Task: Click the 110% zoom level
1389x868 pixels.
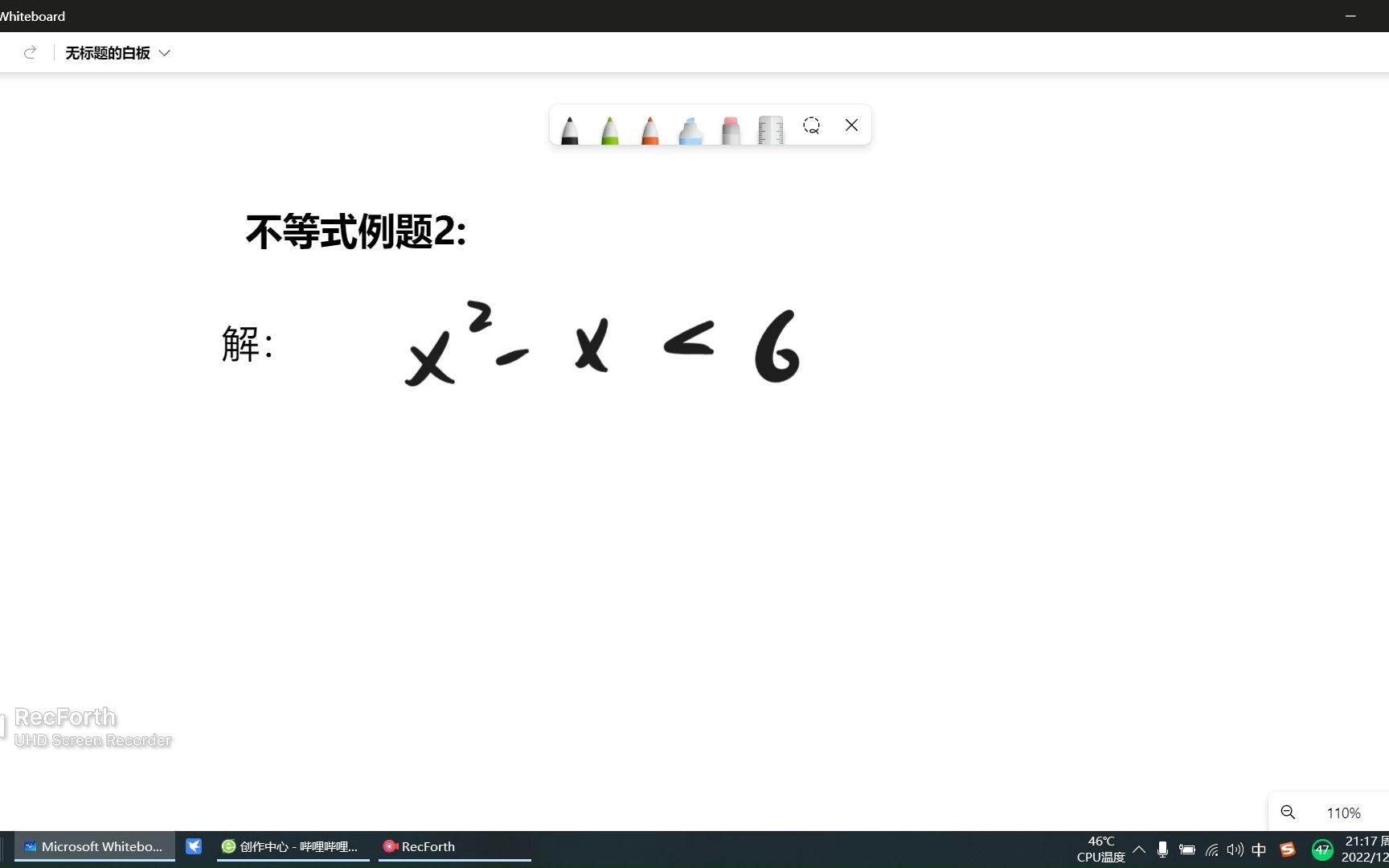Action: click(x=1343, y=813)
